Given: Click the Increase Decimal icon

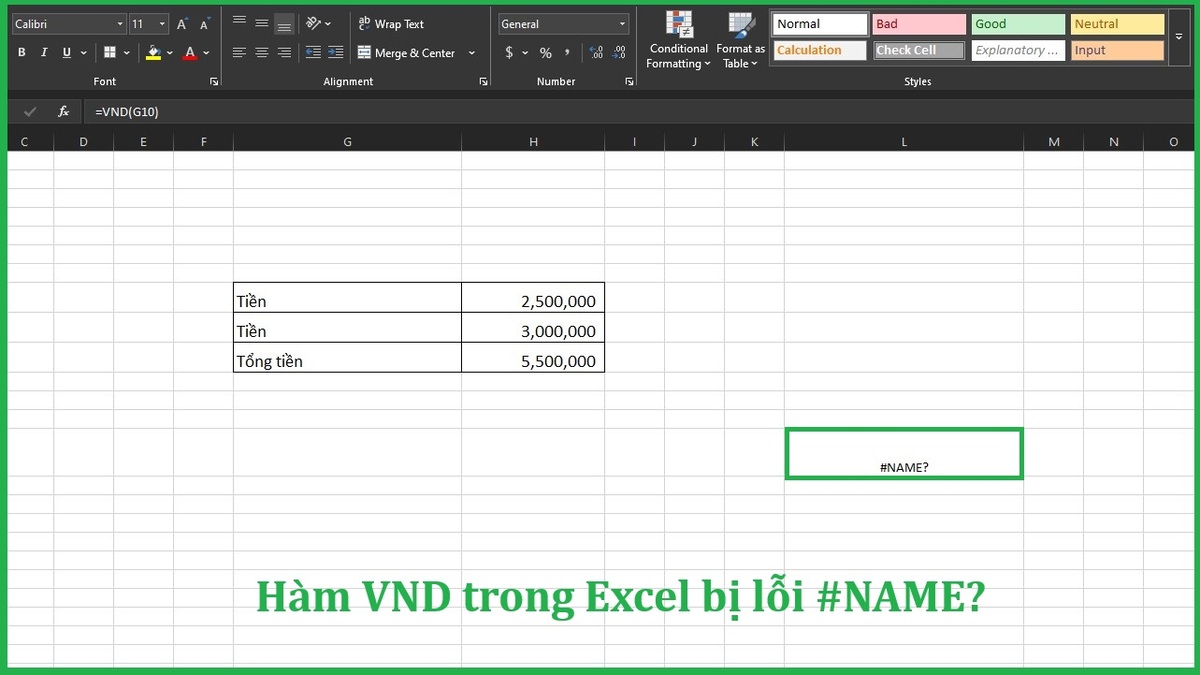Looking at the screenshot, I should point(598,52).
